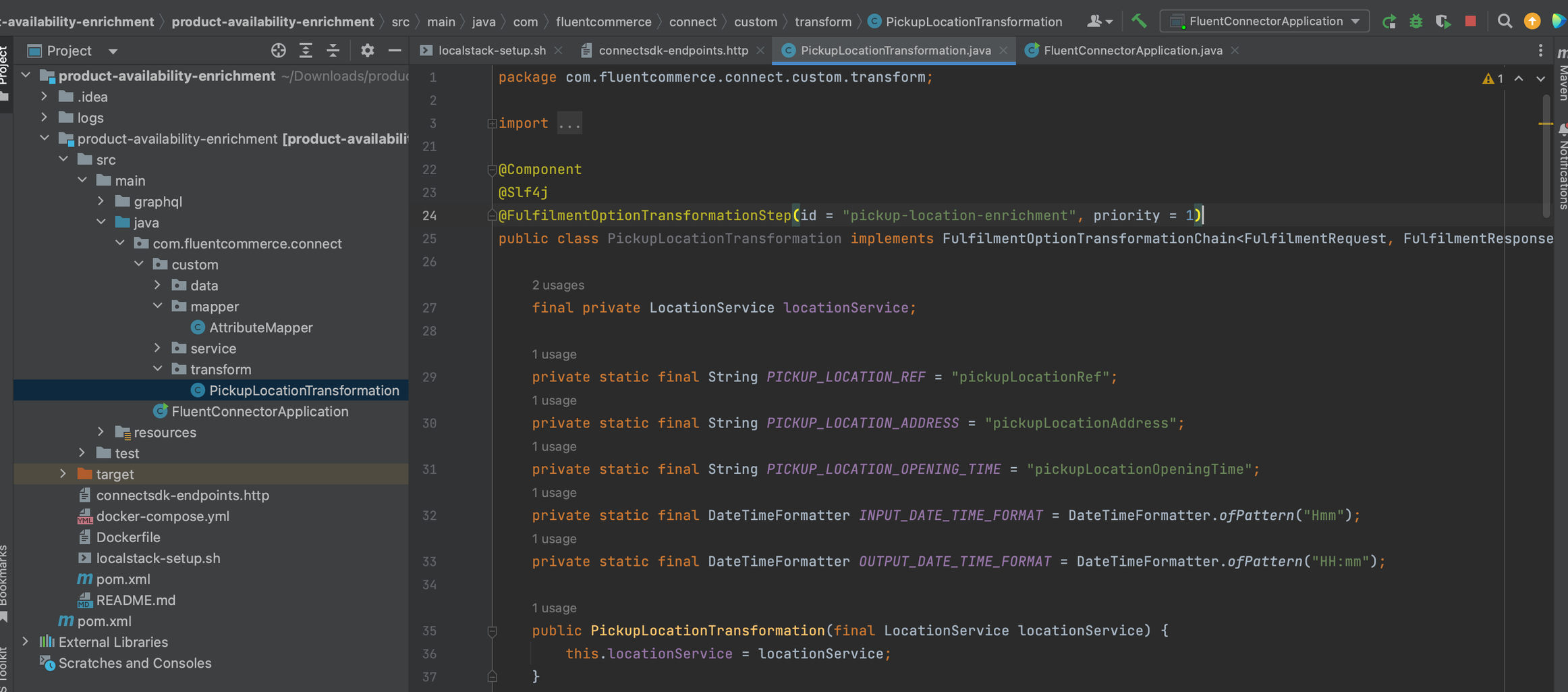Stop the running app with red square
This screenshot has height=692, width=1568.
point(1470,22)
